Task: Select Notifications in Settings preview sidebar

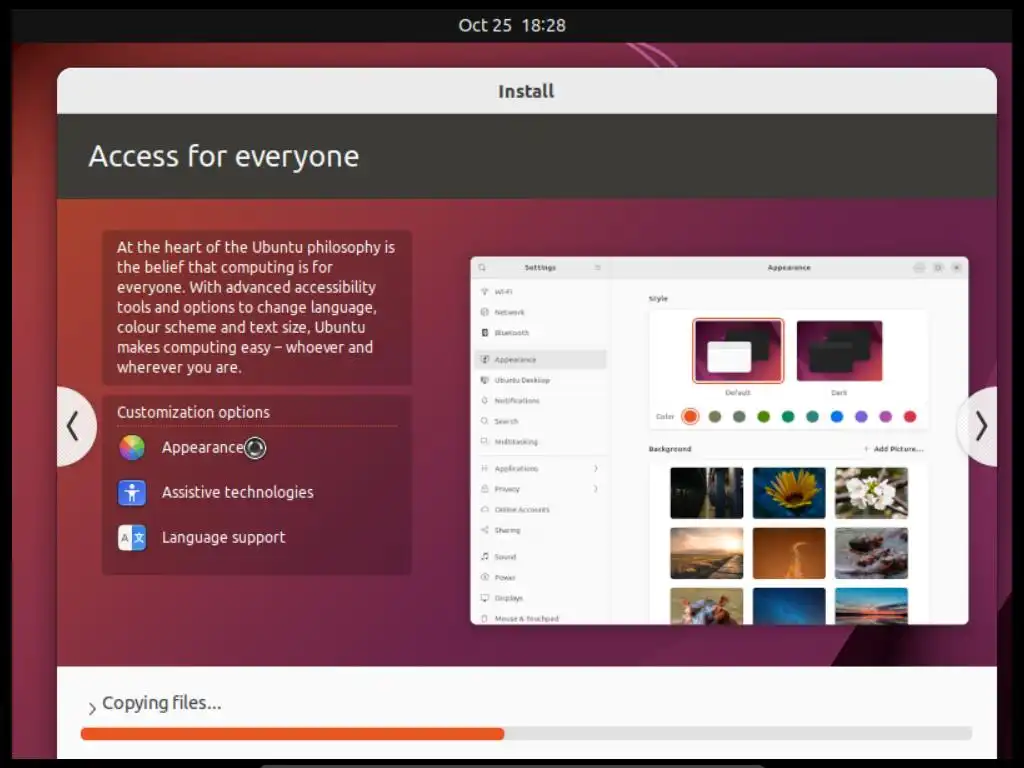Action: point(539,400)
